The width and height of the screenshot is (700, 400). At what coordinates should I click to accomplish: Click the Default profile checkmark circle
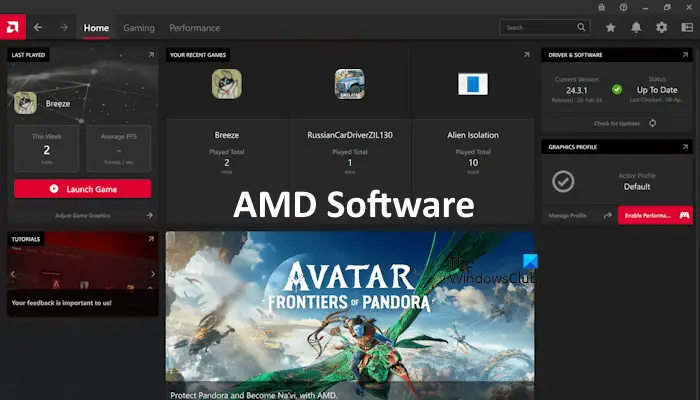pyautogui.click(x=563, y=181)
